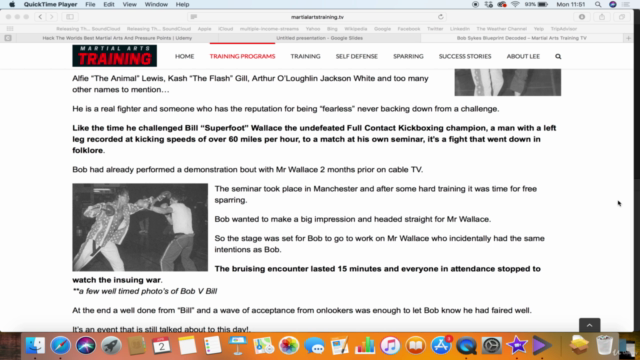Switch to the Udemy Hack Martial Arts tab
The width and height of the screenshot is (640, 360).
(x=117, y=38)
